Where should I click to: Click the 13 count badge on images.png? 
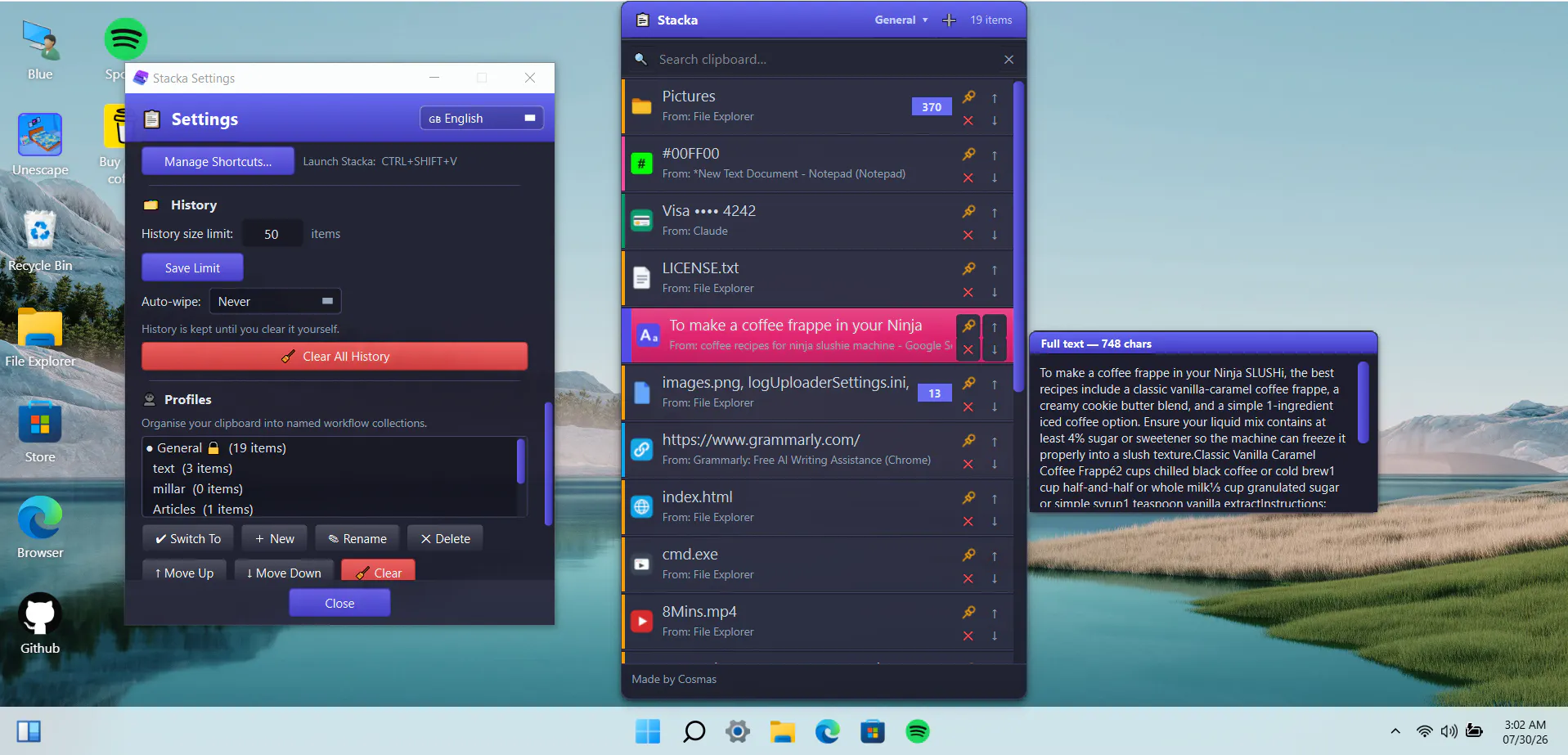click(934, 393)
